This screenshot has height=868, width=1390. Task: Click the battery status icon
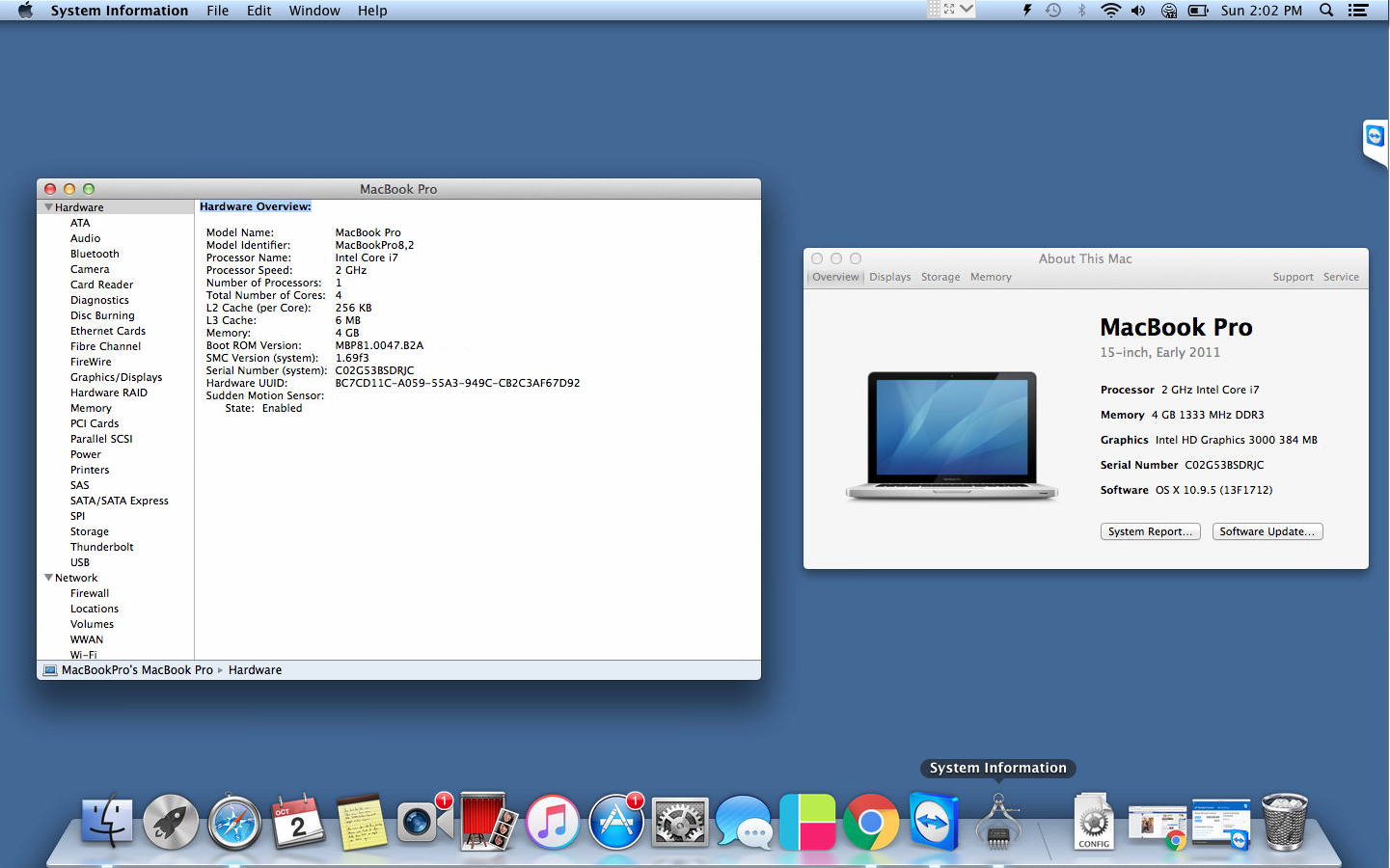coord(1198,11)
